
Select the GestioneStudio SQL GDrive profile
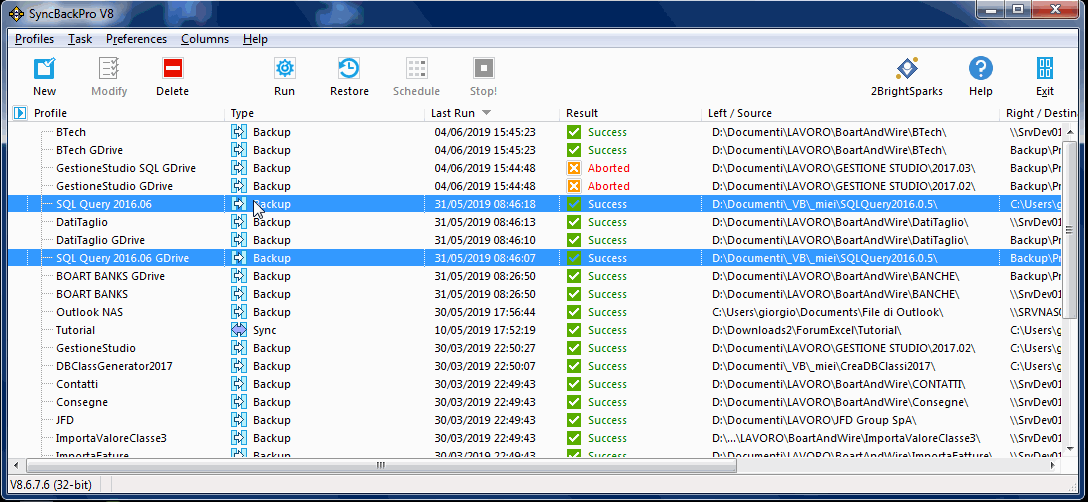126,168
